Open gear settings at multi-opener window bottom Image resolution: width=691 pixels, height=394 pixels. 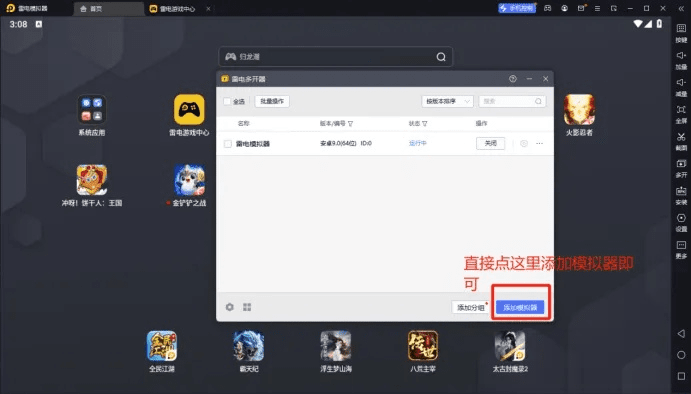230,307
